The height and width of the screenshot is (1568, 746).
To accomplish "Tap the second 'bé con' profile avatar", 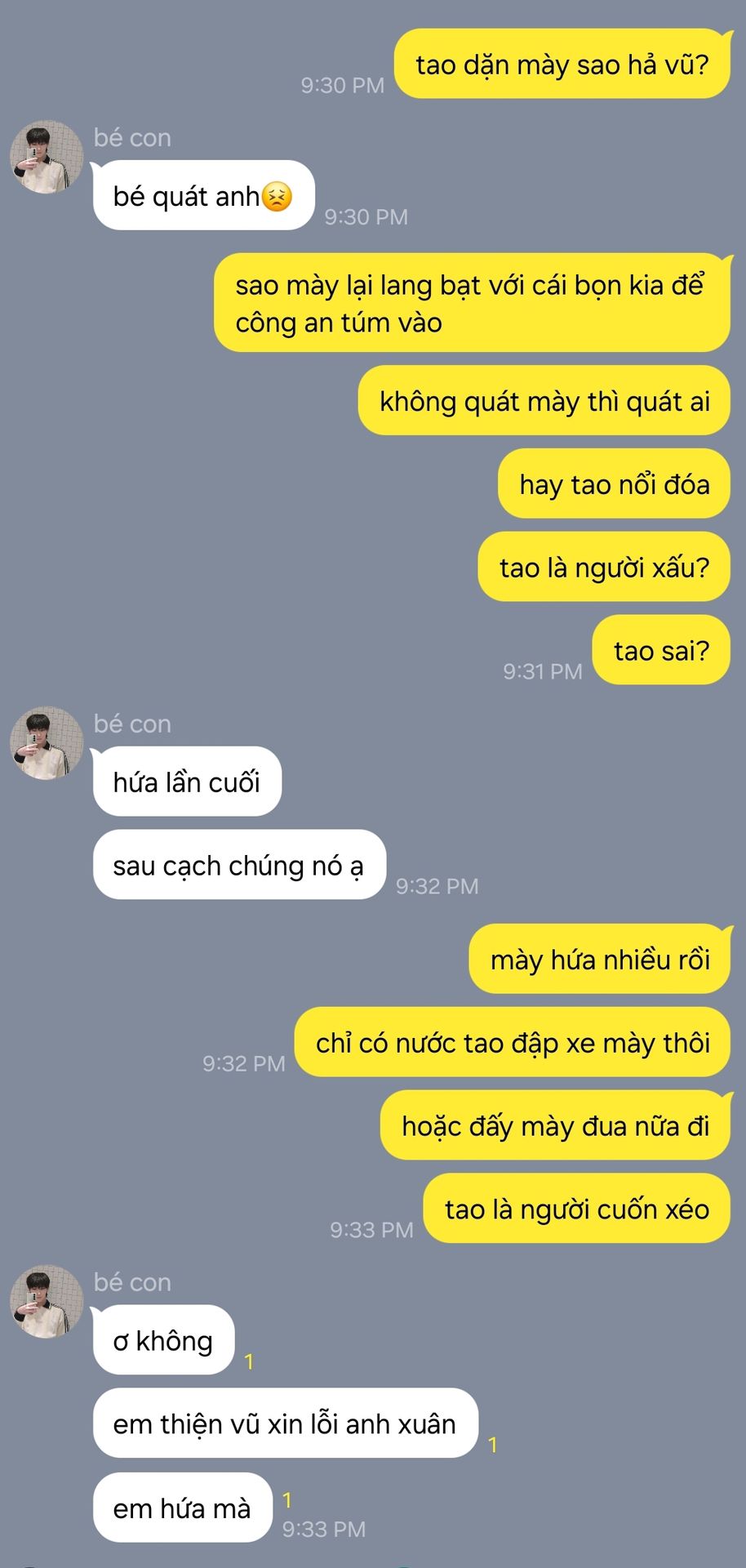I will pyautogui.click(x=47, y=743).
